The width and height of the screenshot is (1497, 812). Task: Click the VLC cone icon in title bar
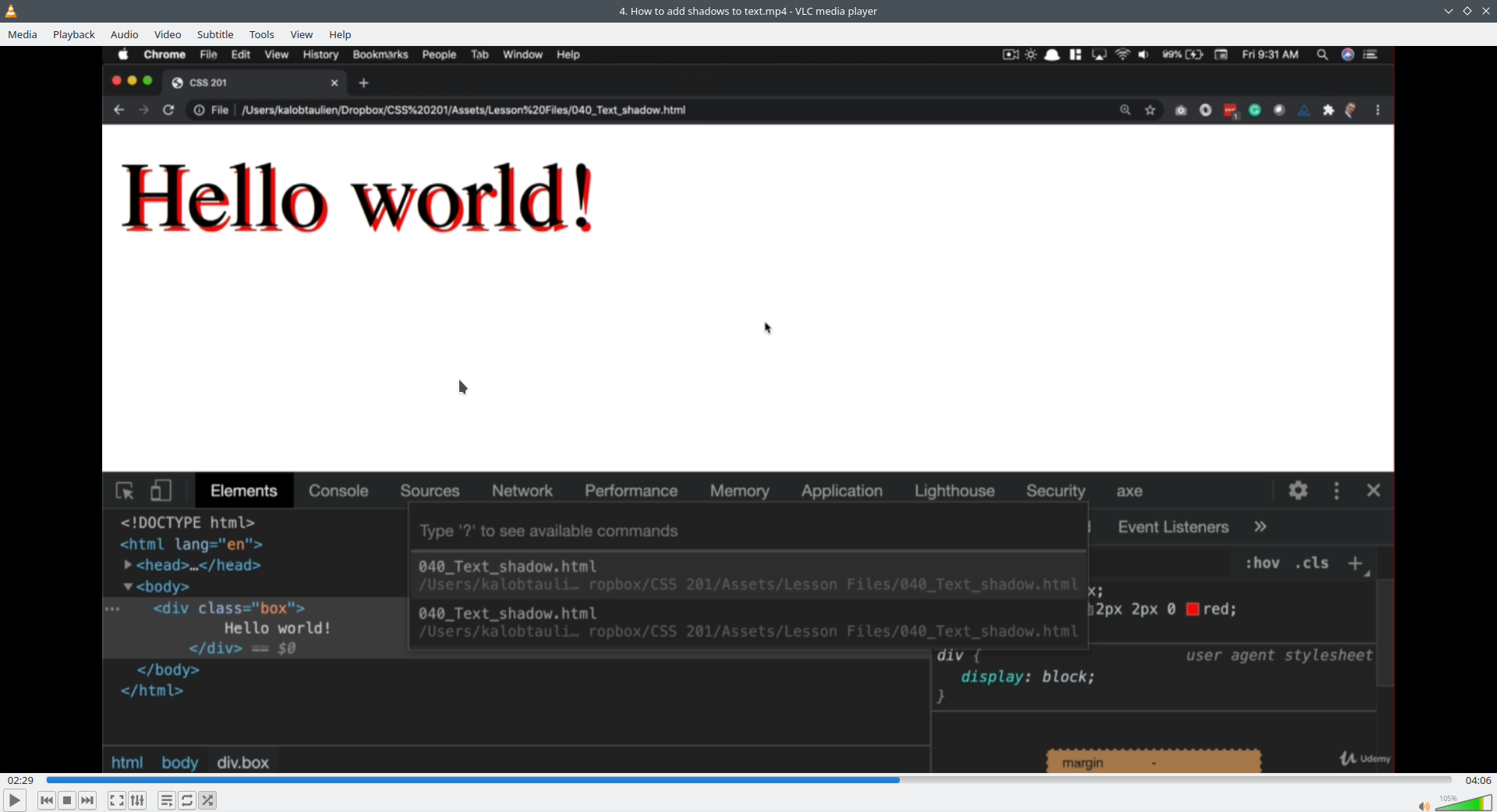pos(11,11)
